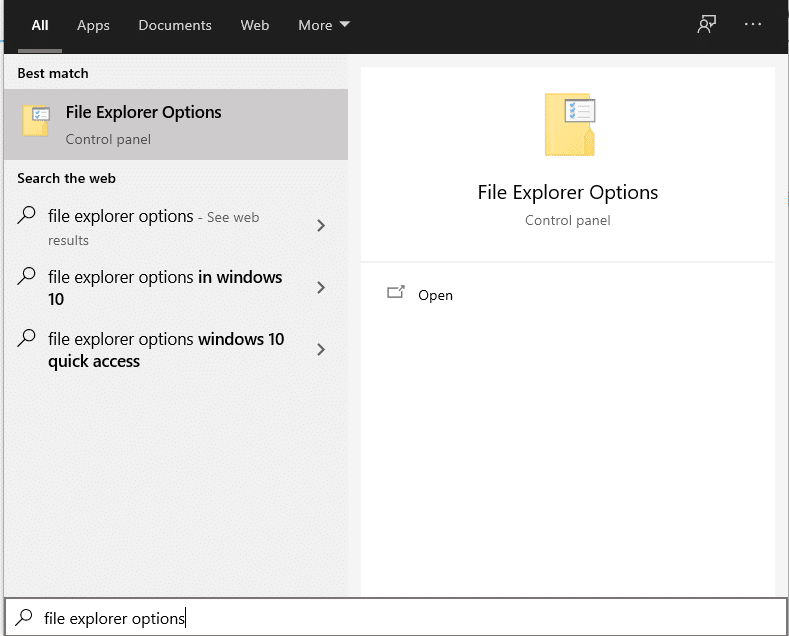This screenshot has width=789, height=636.
Task: Click in the search text field
Action: coord(400,618)
